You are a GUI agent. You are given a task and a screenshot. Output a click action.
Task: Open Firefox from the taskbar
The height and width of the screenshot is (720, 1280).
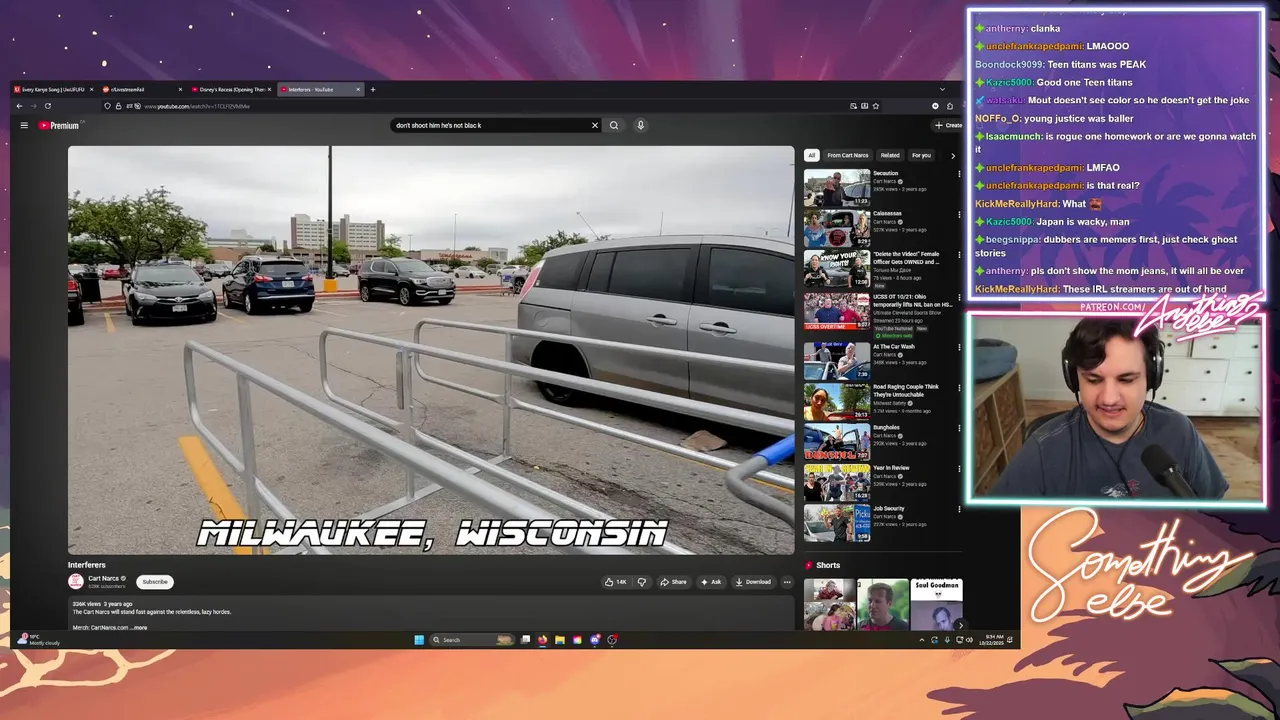point(543,640)
